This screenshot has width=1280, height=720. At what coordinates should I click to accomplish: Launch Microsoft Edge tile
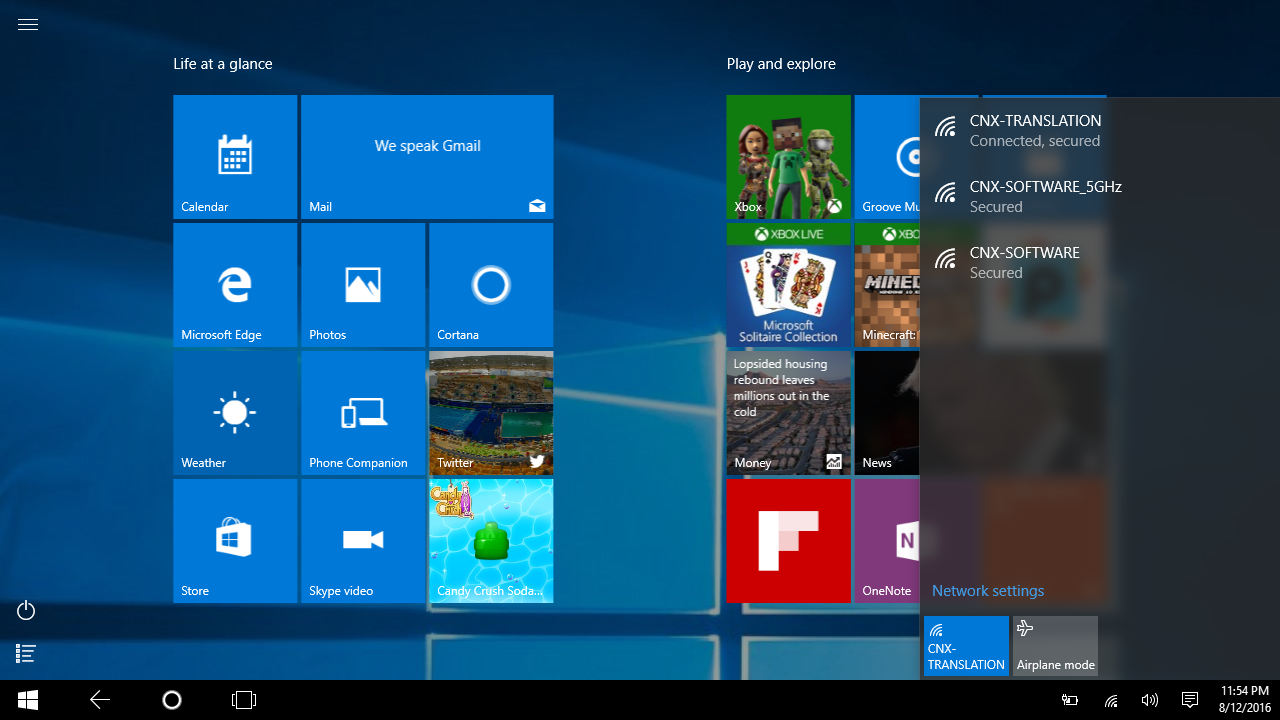235,285
